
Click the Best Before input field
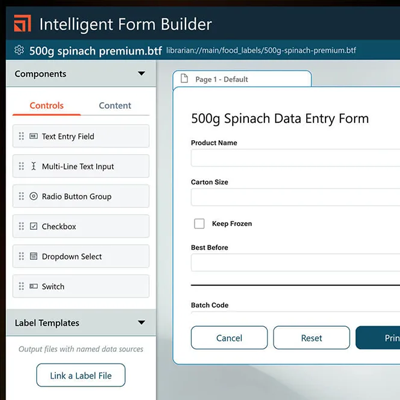pyautogui.click(x=295, y=262)
